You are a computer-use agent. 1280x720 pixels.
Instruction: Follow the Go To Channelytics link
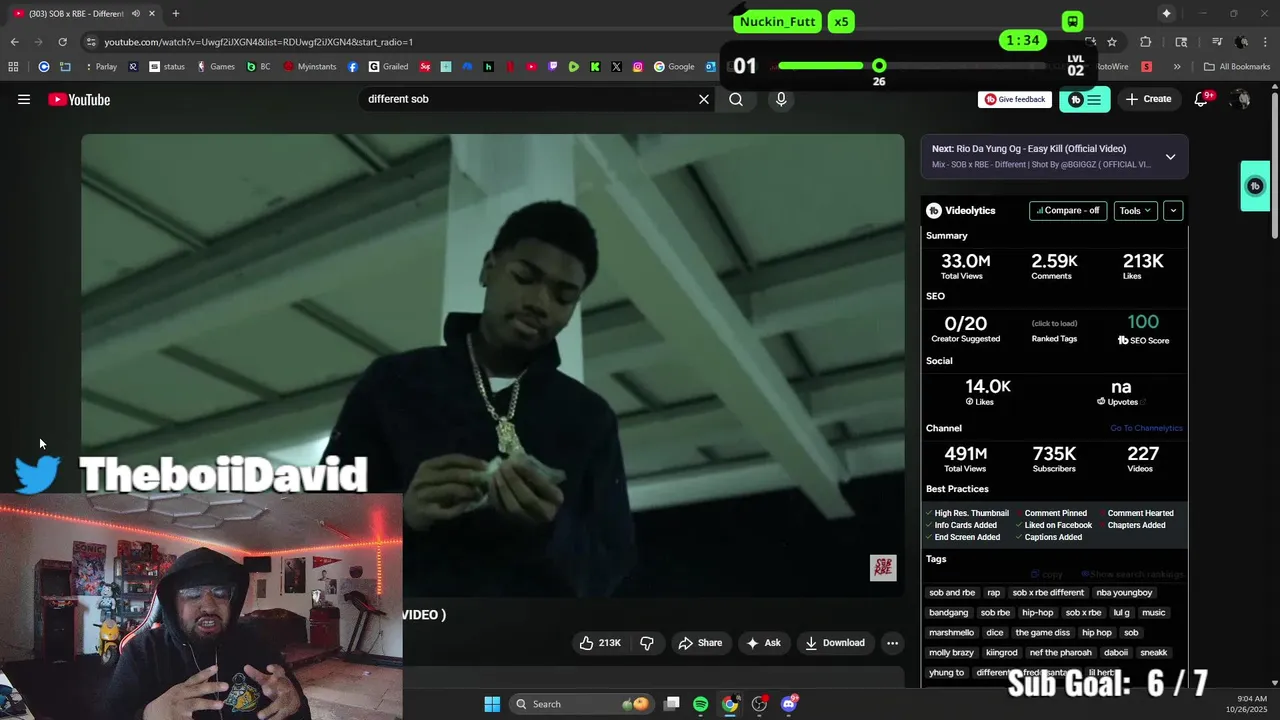pos(1146,428)
